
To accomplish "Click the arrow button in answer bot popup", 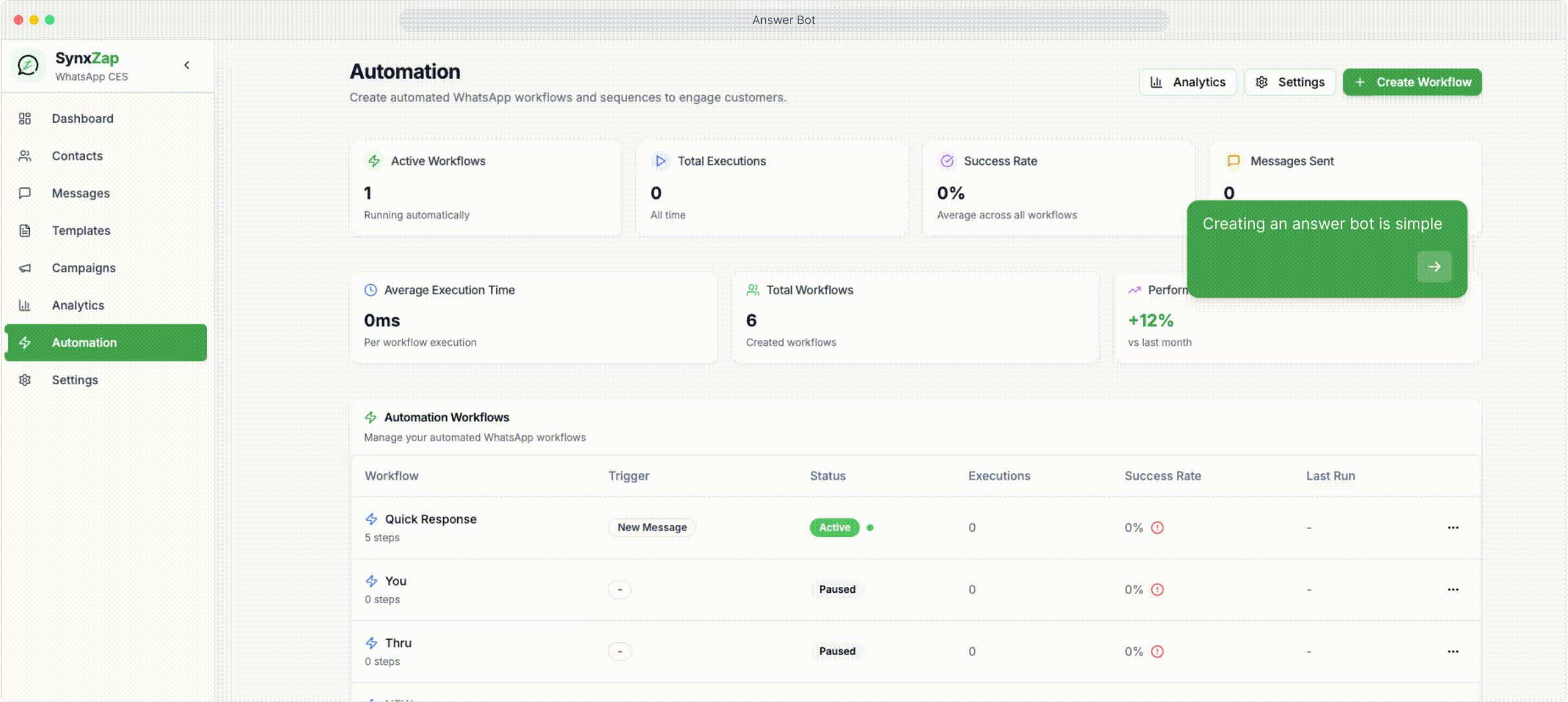I will pyautogui.click(x=1434, y=266).
